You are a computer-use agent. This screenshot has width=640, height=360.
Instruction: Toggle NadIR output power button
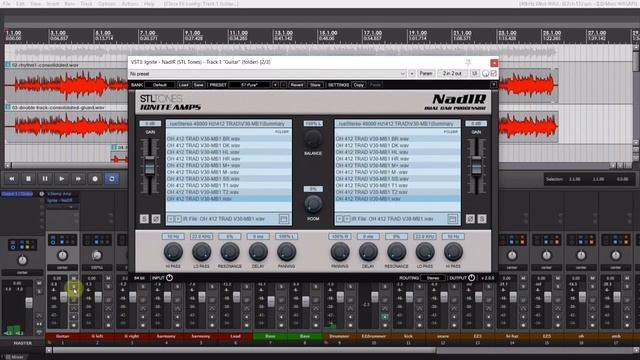tap(471, 278)
